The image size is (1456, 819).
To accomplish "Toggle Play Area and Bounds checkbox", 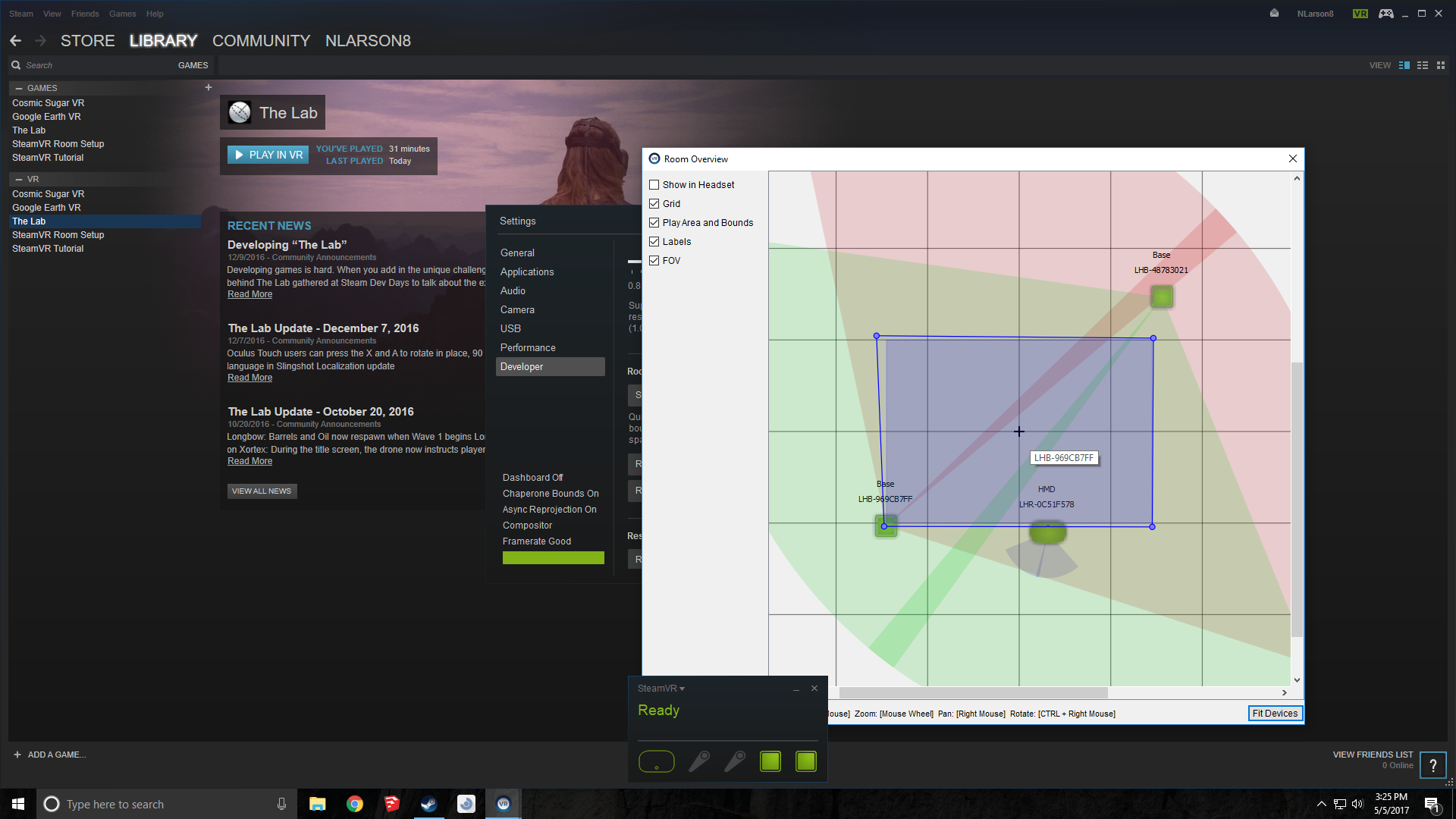I will [x=654, y=222].
